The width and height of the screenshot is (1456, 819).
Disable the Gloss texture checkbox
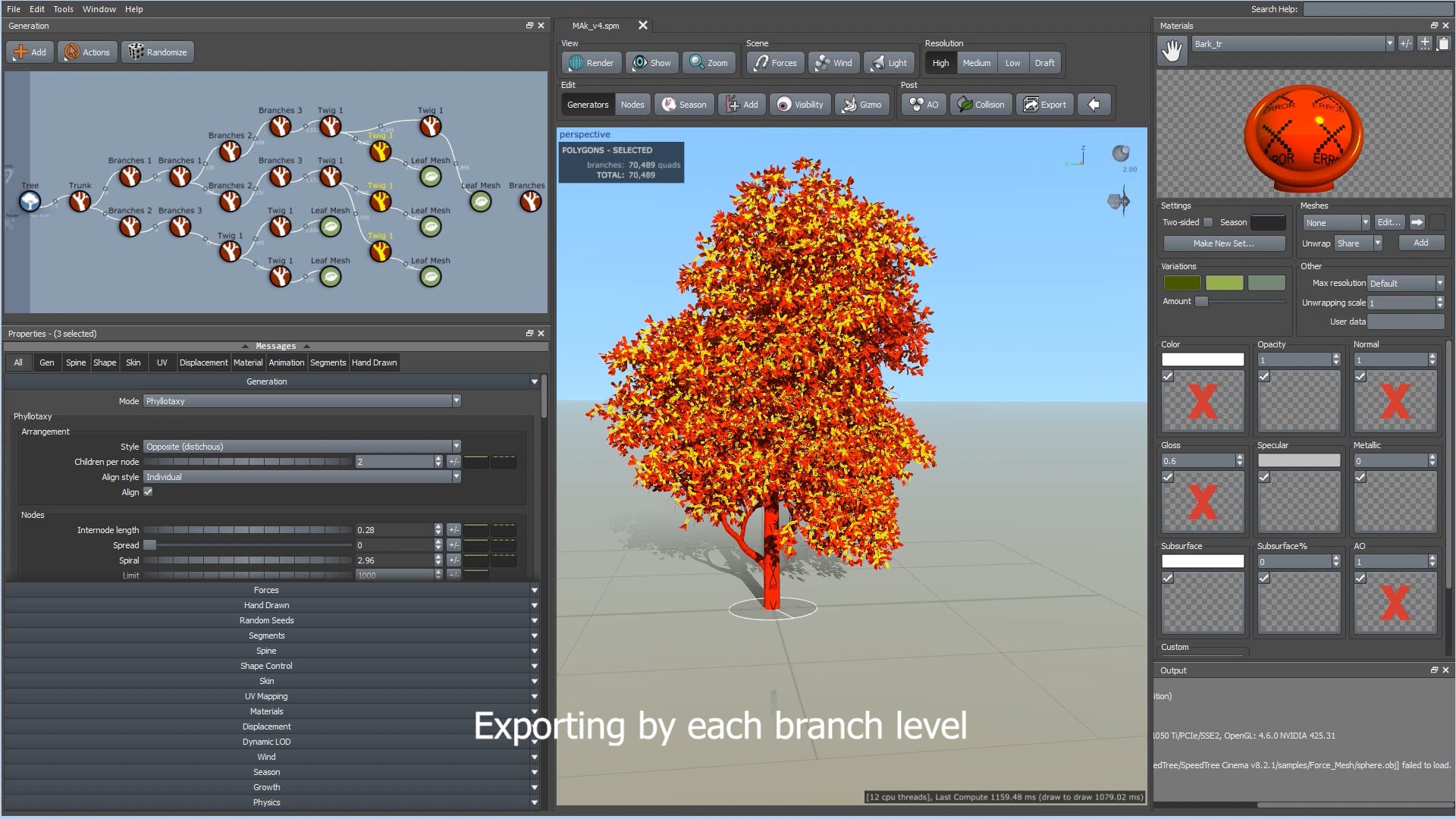click(1167, 477)
